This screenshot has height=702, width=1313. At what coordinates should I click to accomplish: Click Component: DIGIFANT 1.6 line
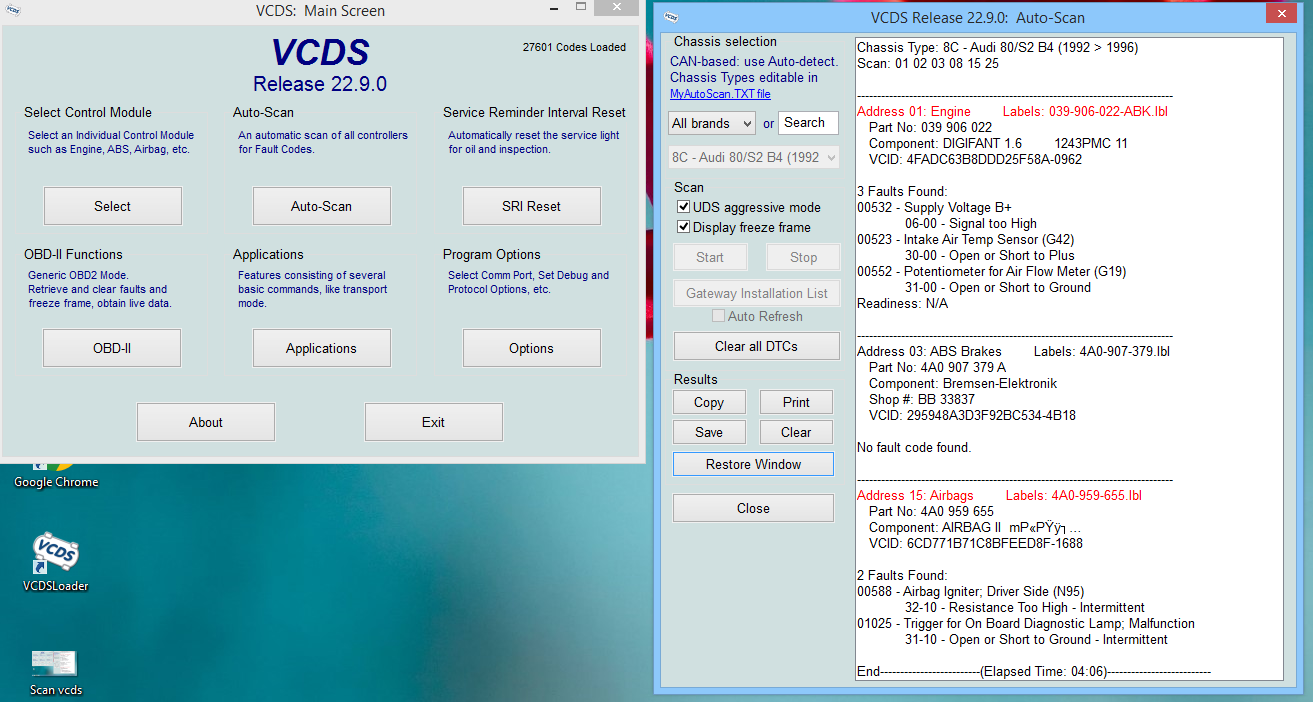coord(998,143)
